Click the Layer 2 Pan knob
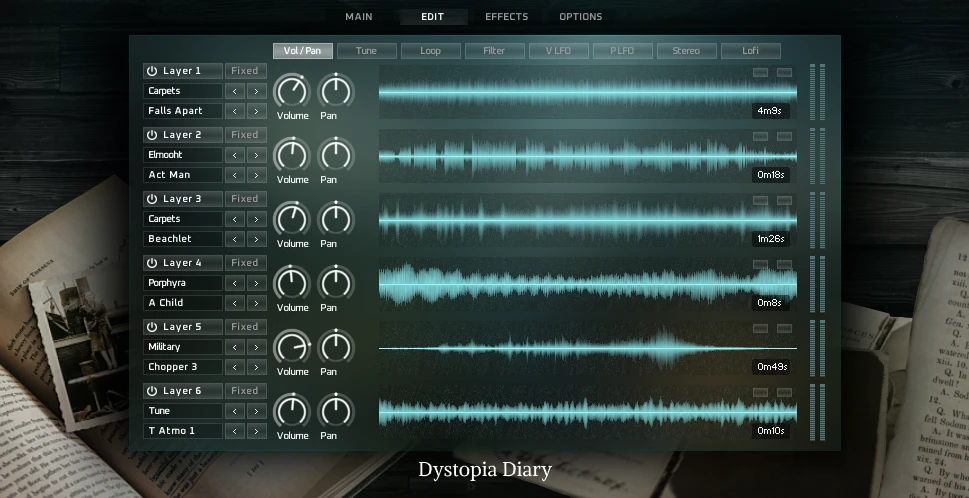 pyautogui.click(x=336, y=155)
